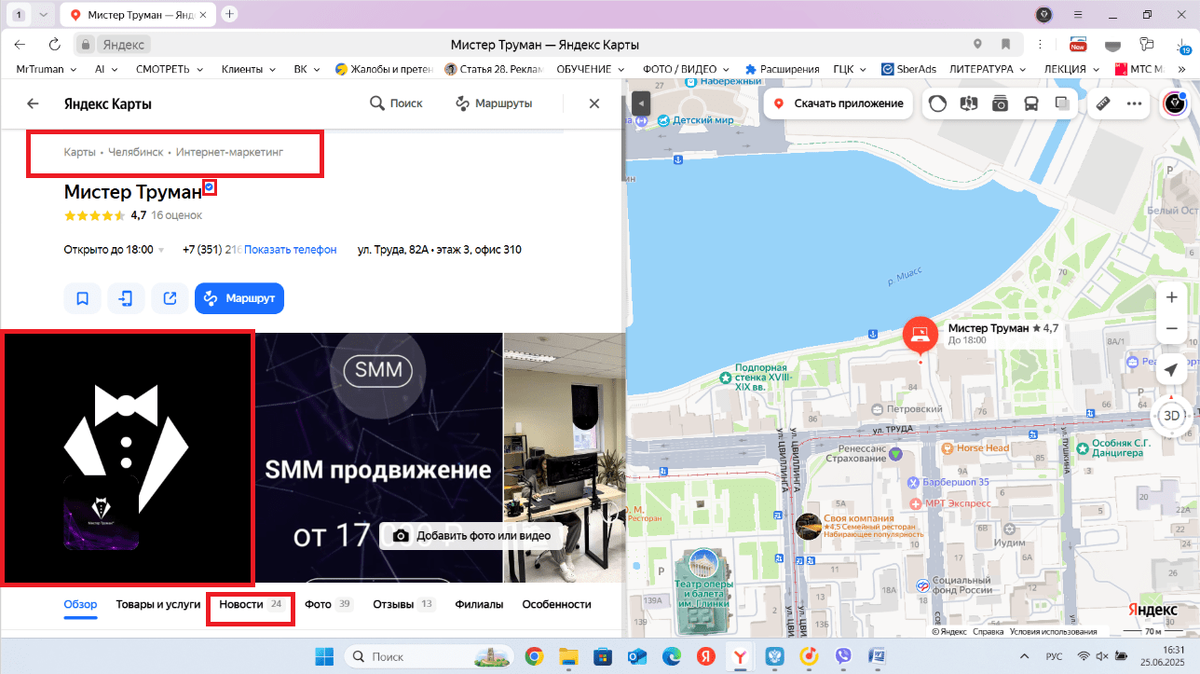Viewport: 1200px width, 674px height.
Task: Expand the ОБУЧЕНИЕ bookmarks folder
Action: tap(591, 69)
